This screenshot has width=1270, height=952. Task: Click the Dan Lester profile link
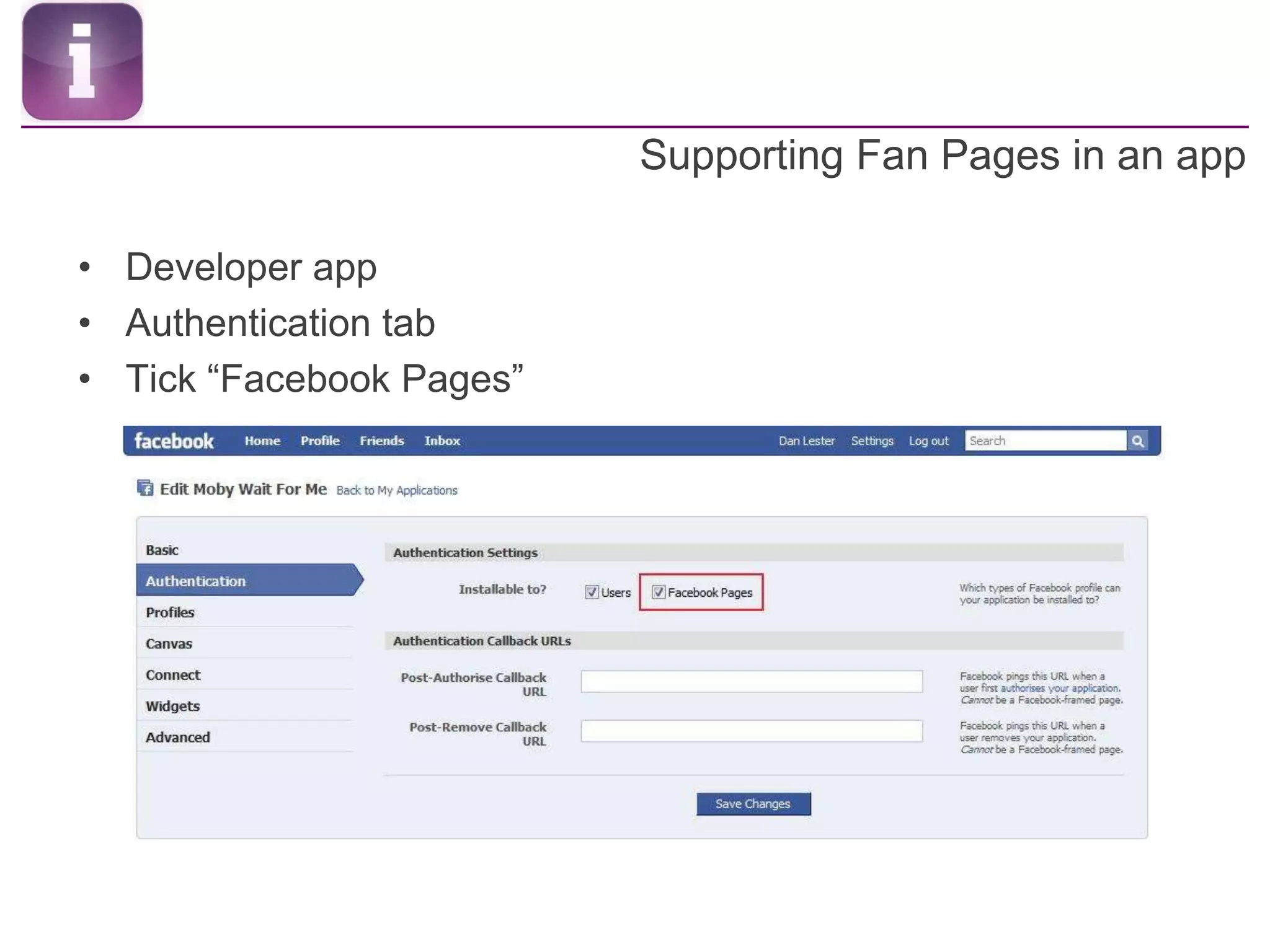point(807,441)
